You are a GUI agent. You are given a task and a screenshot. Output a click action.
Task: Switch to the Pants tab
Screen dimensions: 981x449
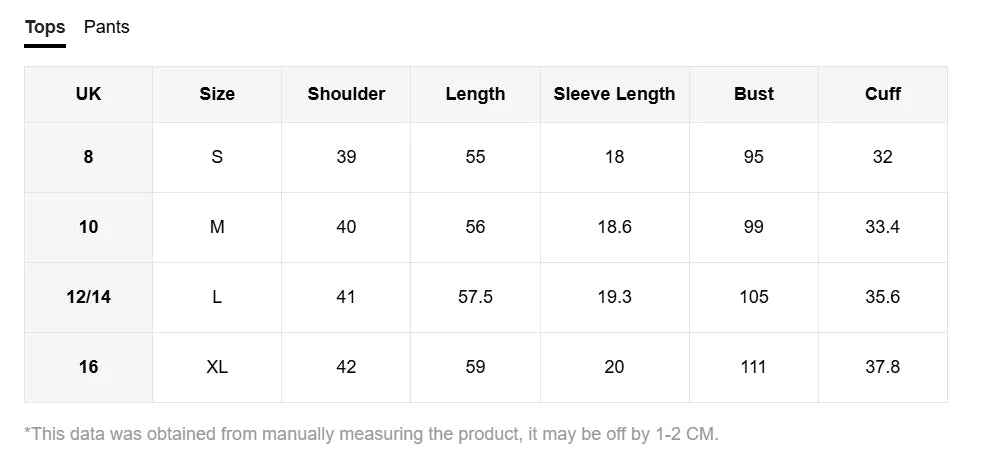coord(106,27)
